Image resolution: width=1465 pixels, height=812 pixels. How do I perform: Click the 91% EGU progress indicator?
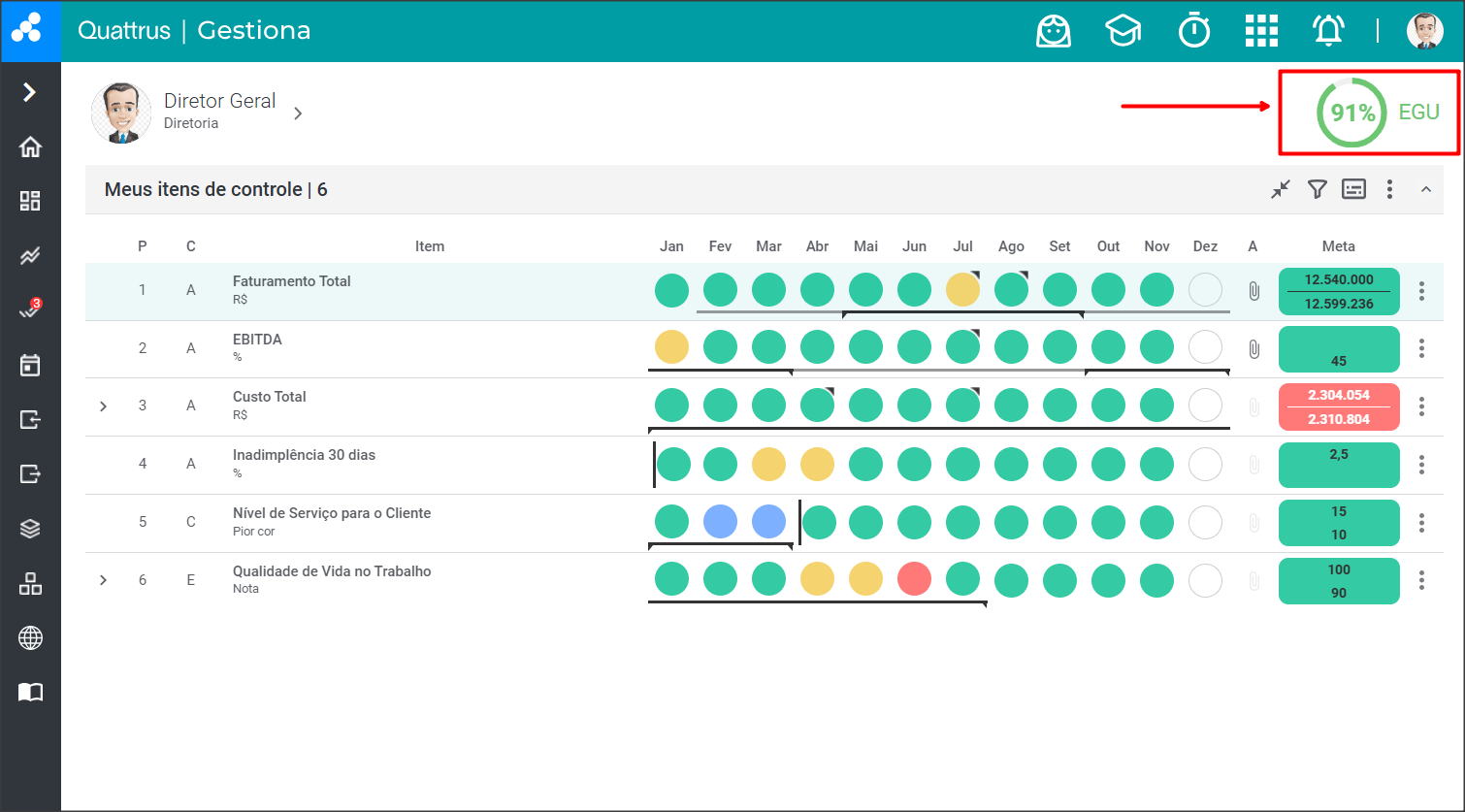(1351, 114)
